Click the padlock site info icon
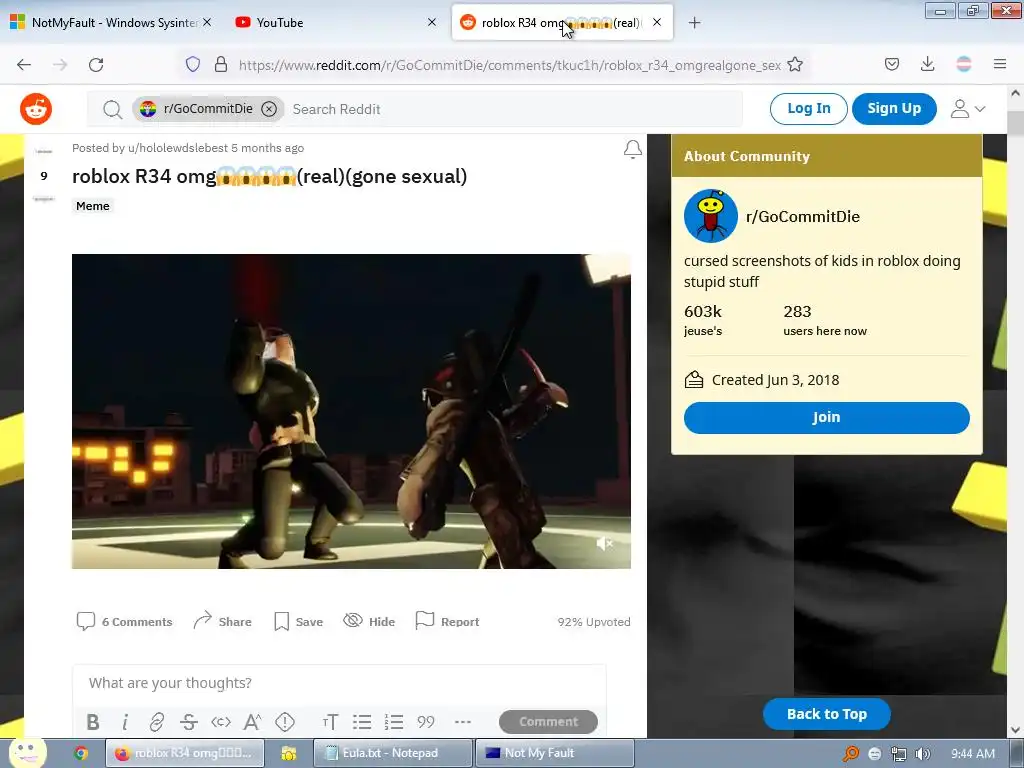This screenshot has height=768, width=1024. tap(221, 64)
